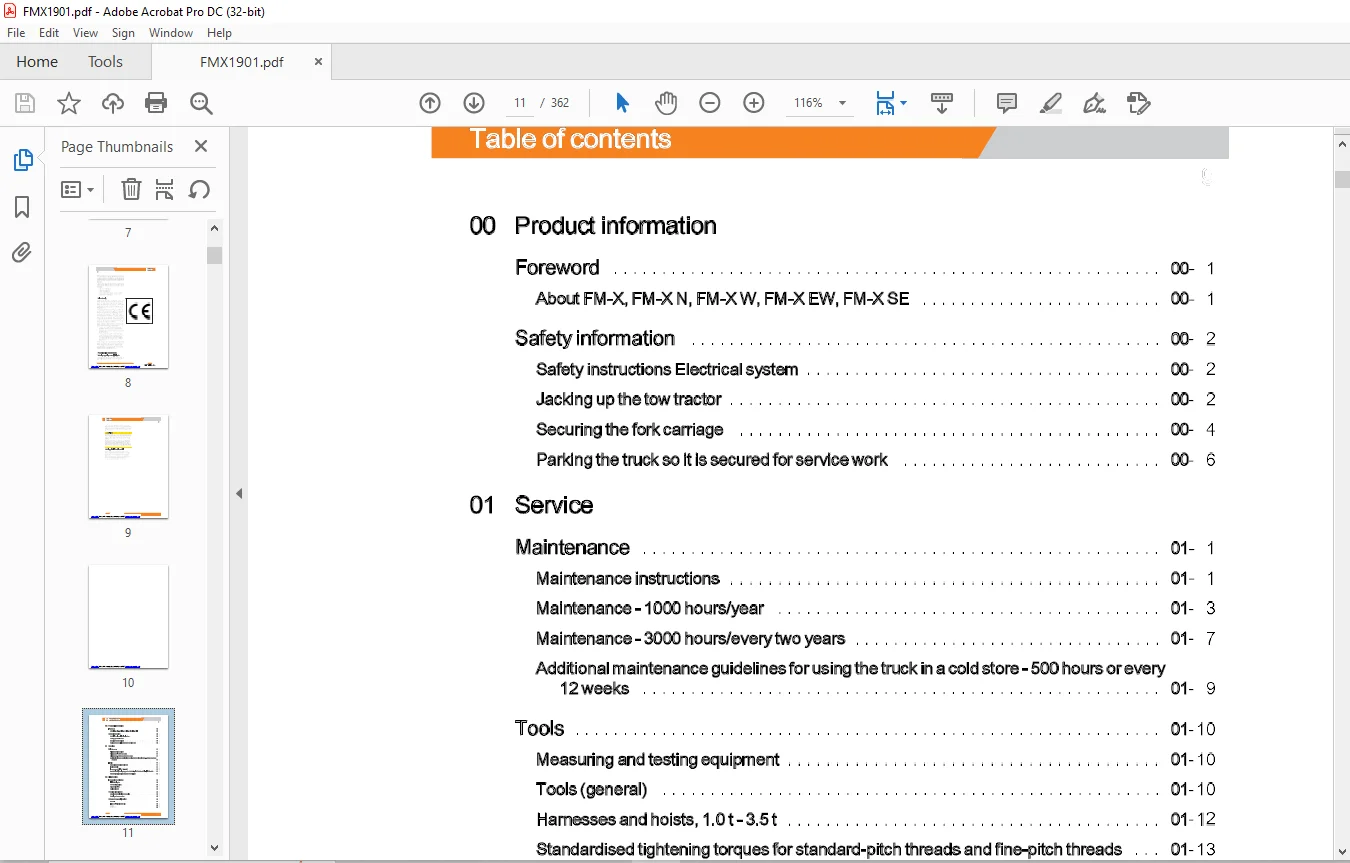
Task: Open the File menu
Action: 16,33
